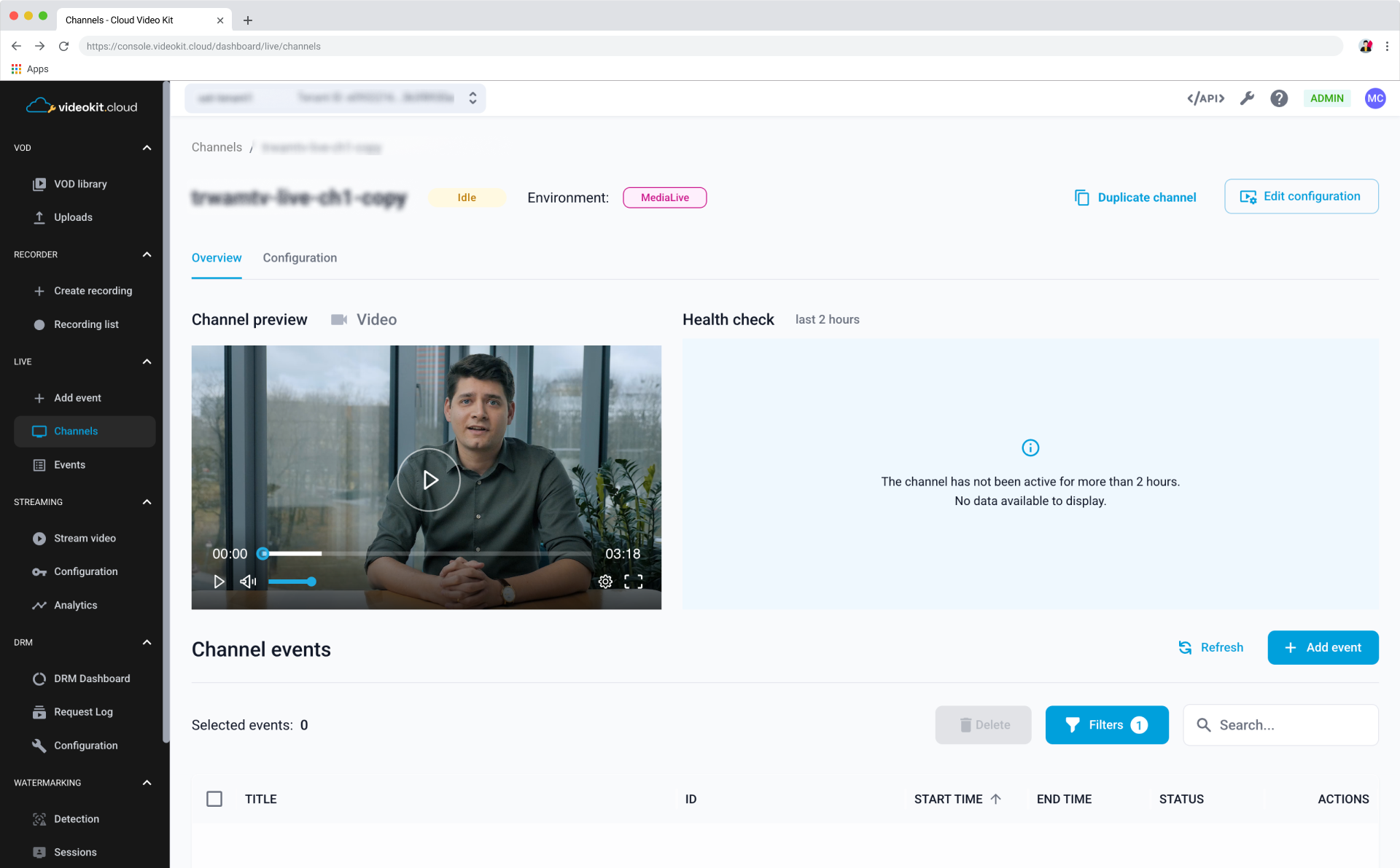Click the wrench tools icon in header

[1247, 98]
